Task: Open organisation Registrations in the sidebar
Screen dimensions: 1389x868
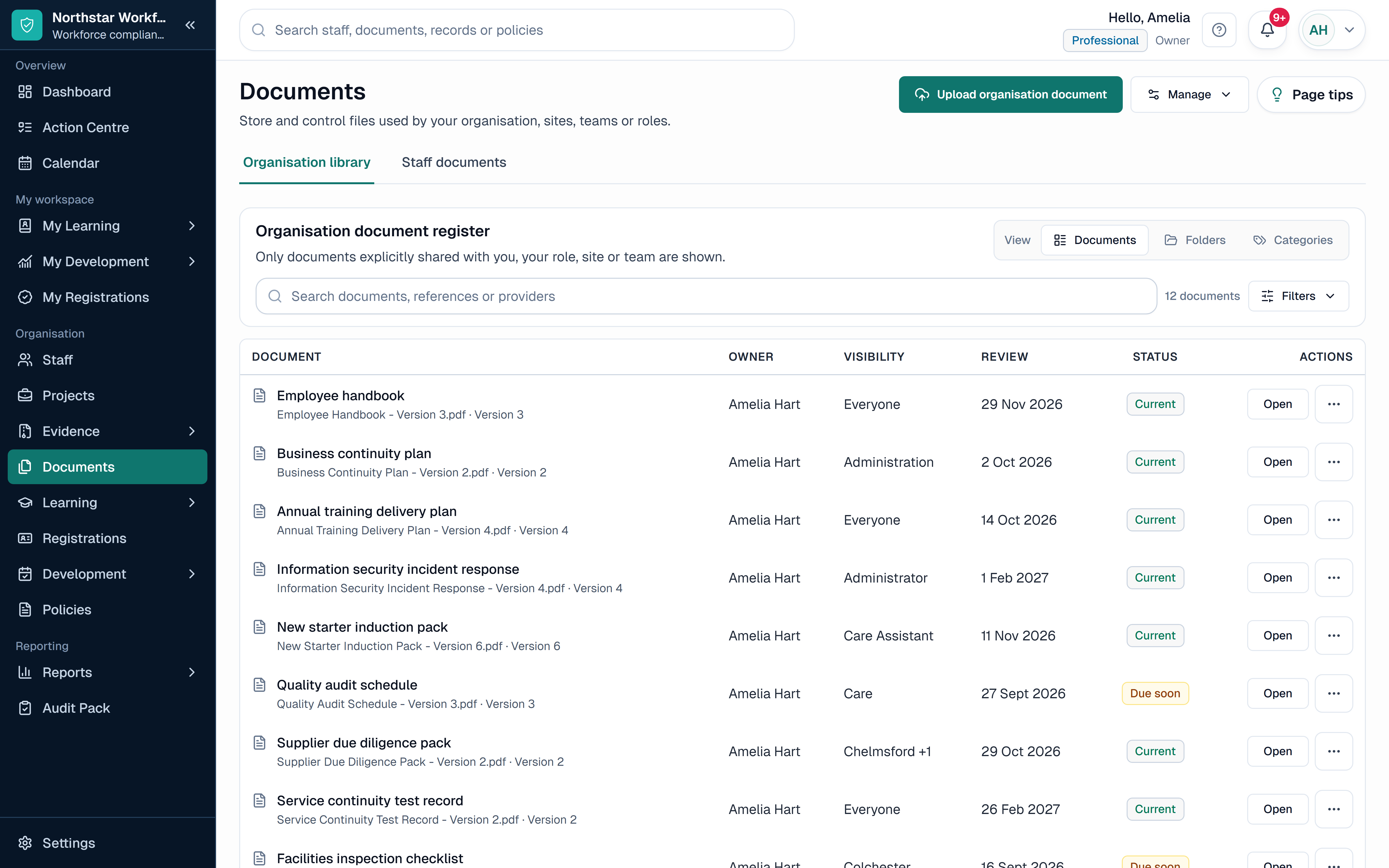Action: click(x=107, y=538)
